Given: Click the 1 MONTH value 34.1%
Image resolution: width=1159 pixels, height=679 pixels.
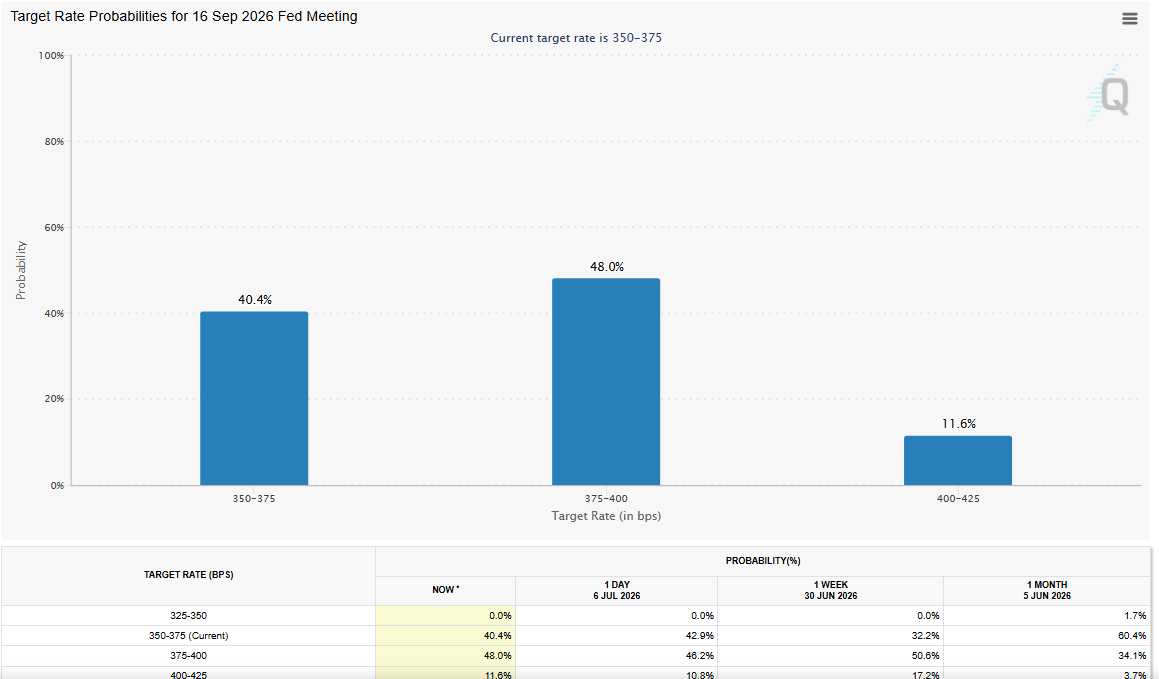Looking at the screenshot, I should pyautogui.click(x=1132, y=655).
